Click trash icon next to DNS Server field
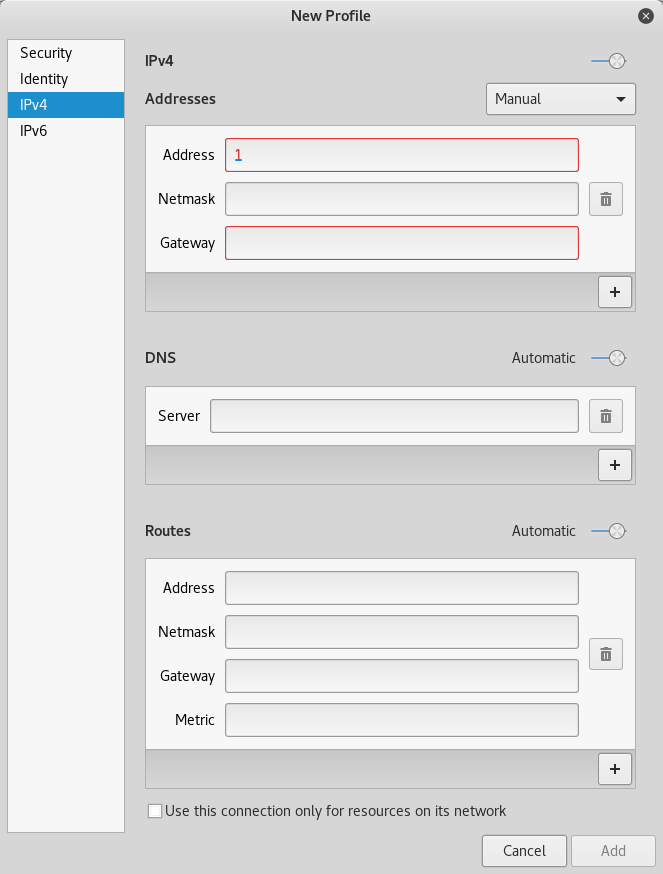The width and height of the screenshot is (663, 874). [x=605, y=416]
